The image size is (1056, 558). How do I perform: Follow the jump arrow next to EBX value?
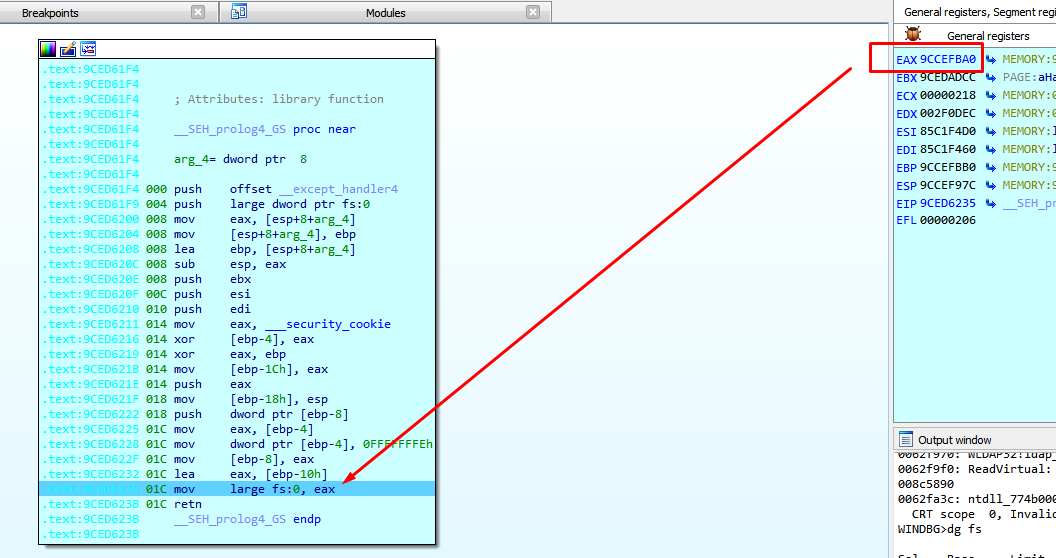[x=991, y=78]
